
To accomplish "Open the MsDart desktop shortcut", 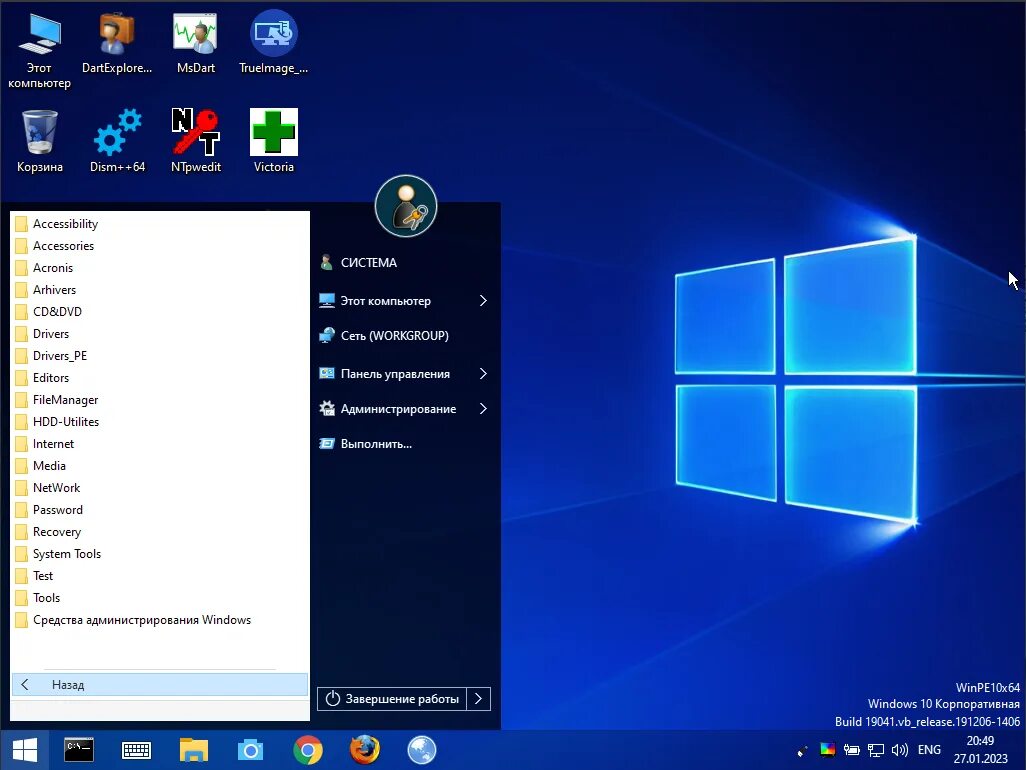I will [196, 44].
